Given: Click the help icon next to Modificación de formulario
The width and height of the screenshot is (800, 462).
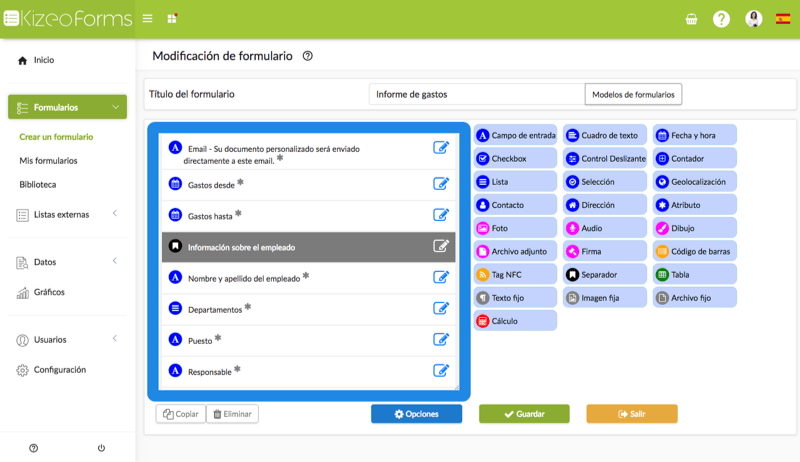Looking at the screenshot, I should pyautogui.click(x=308, y=56).
